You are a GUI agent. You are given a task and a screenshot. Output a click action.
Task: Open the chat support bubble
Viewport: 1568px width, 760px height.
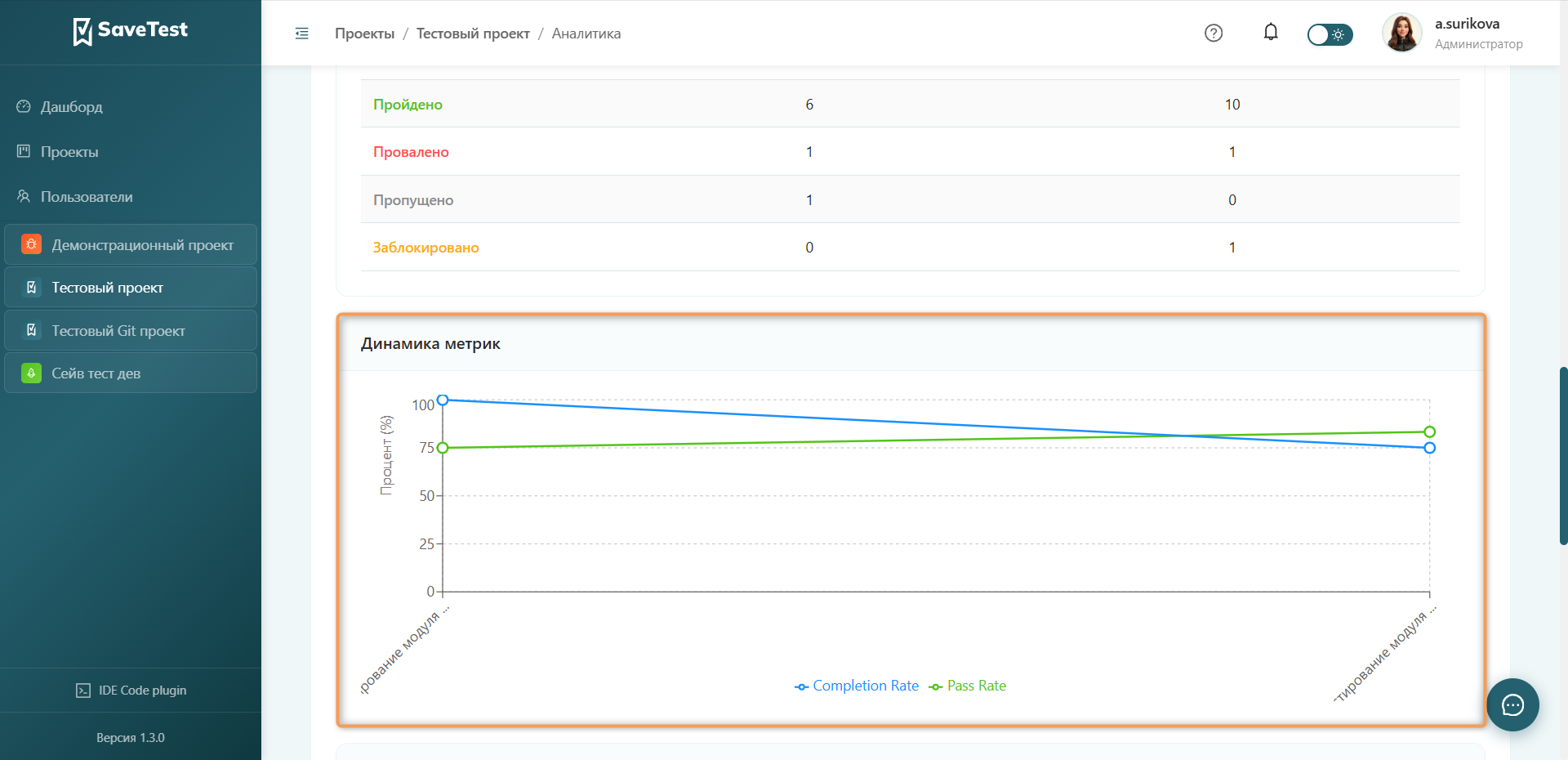pos(1512,704)
